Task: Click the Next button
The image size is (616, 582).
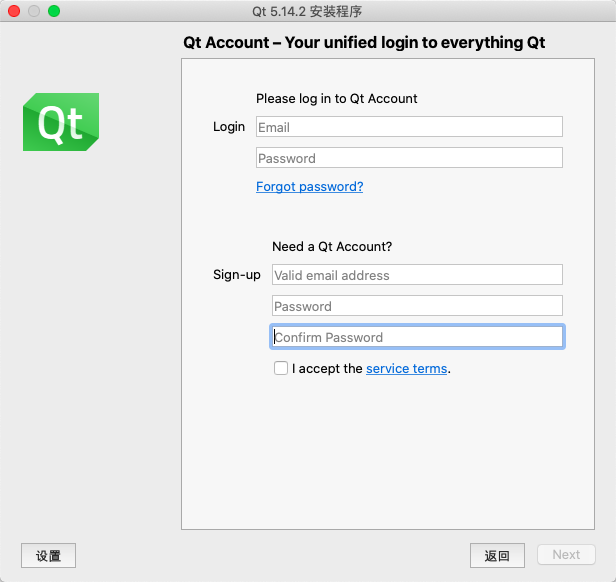Action: pyautogui.click(x=566, y=555)
